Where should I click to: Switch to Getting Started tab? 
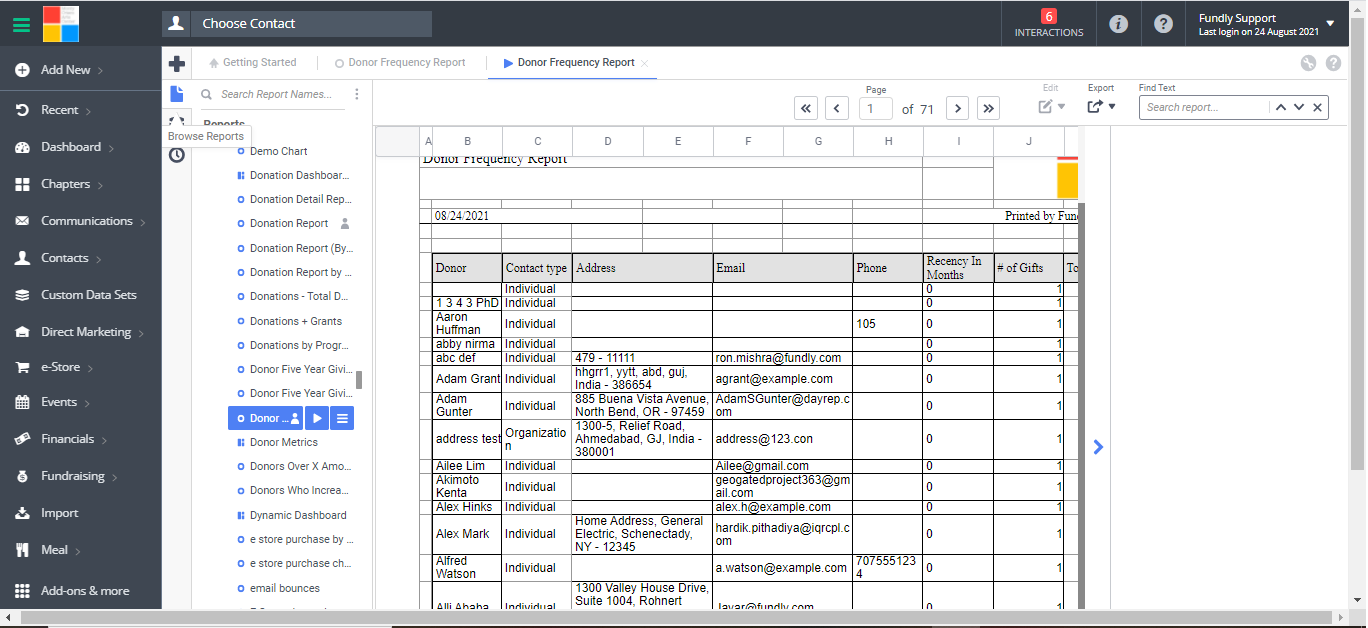tap(252, 63)
